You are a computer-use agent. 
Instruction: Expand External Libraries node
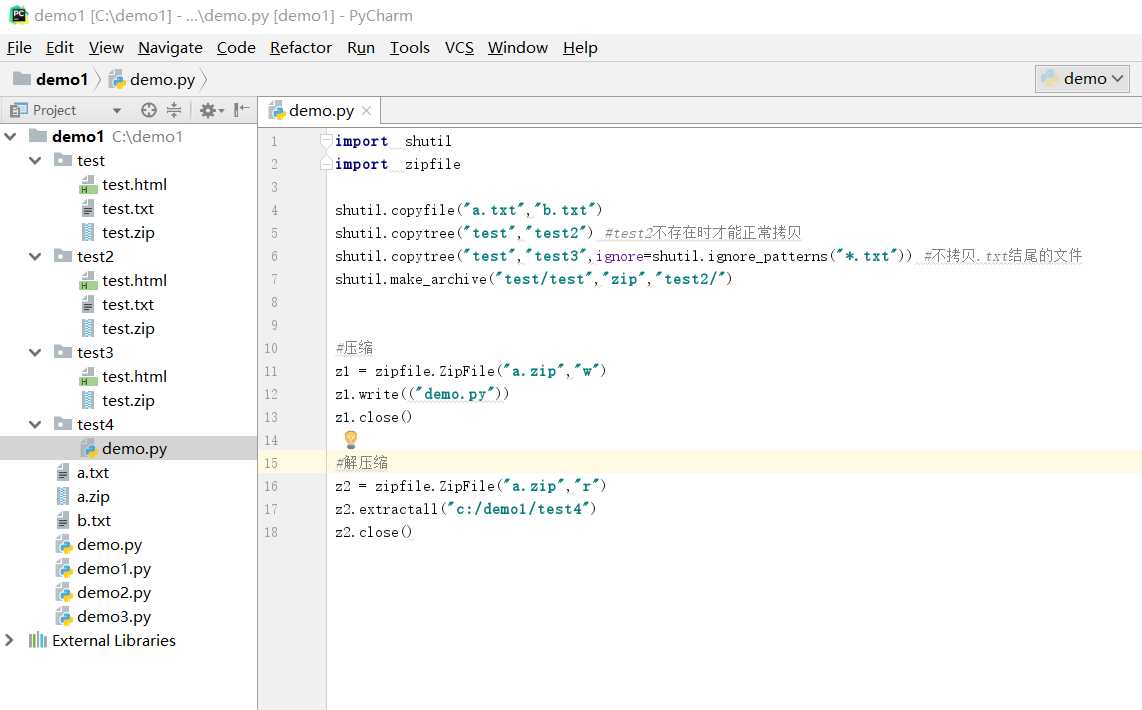[9, 640]
